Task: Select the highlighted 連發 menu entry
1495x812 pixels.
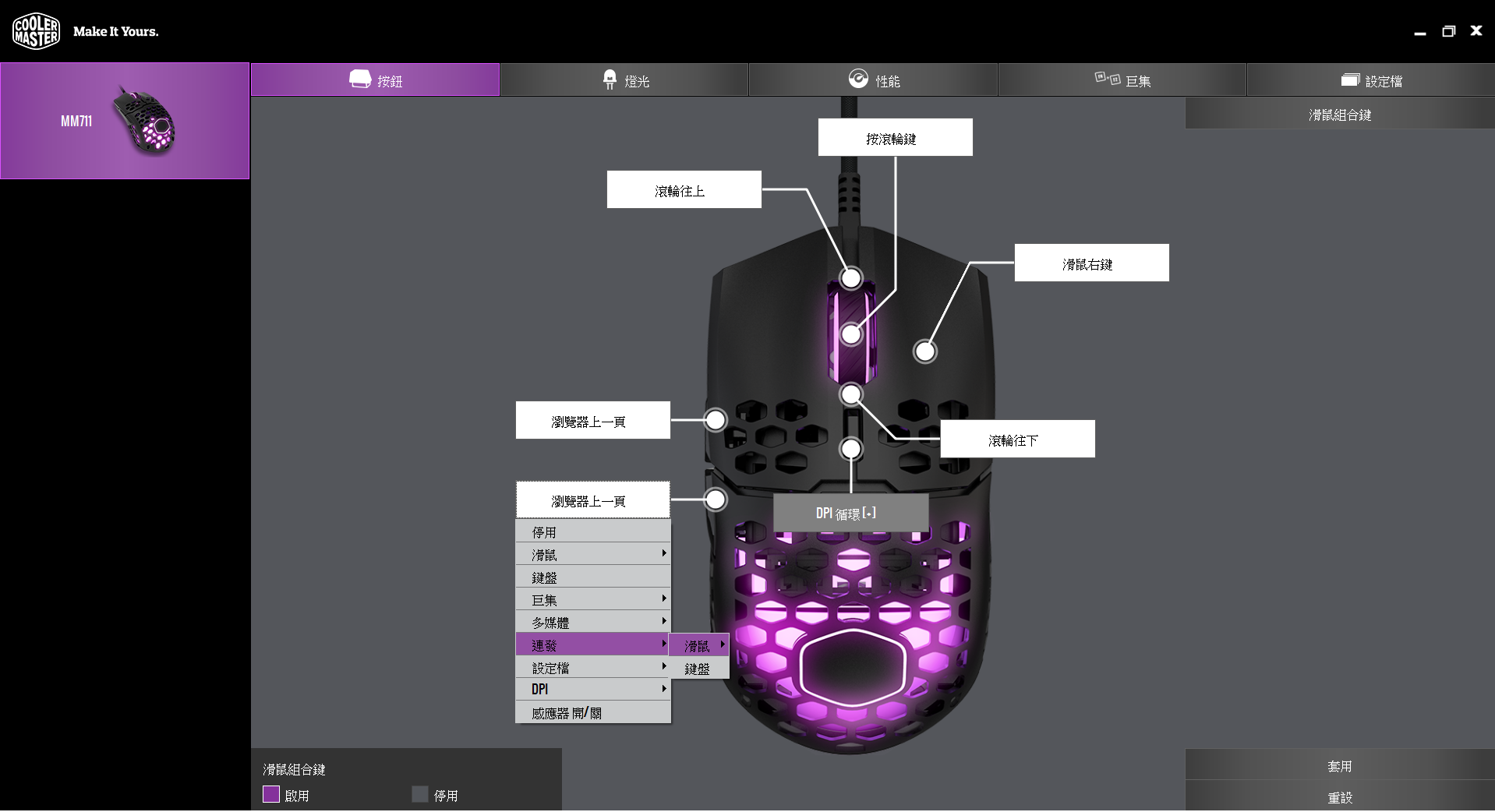Action: pos(592,644)
